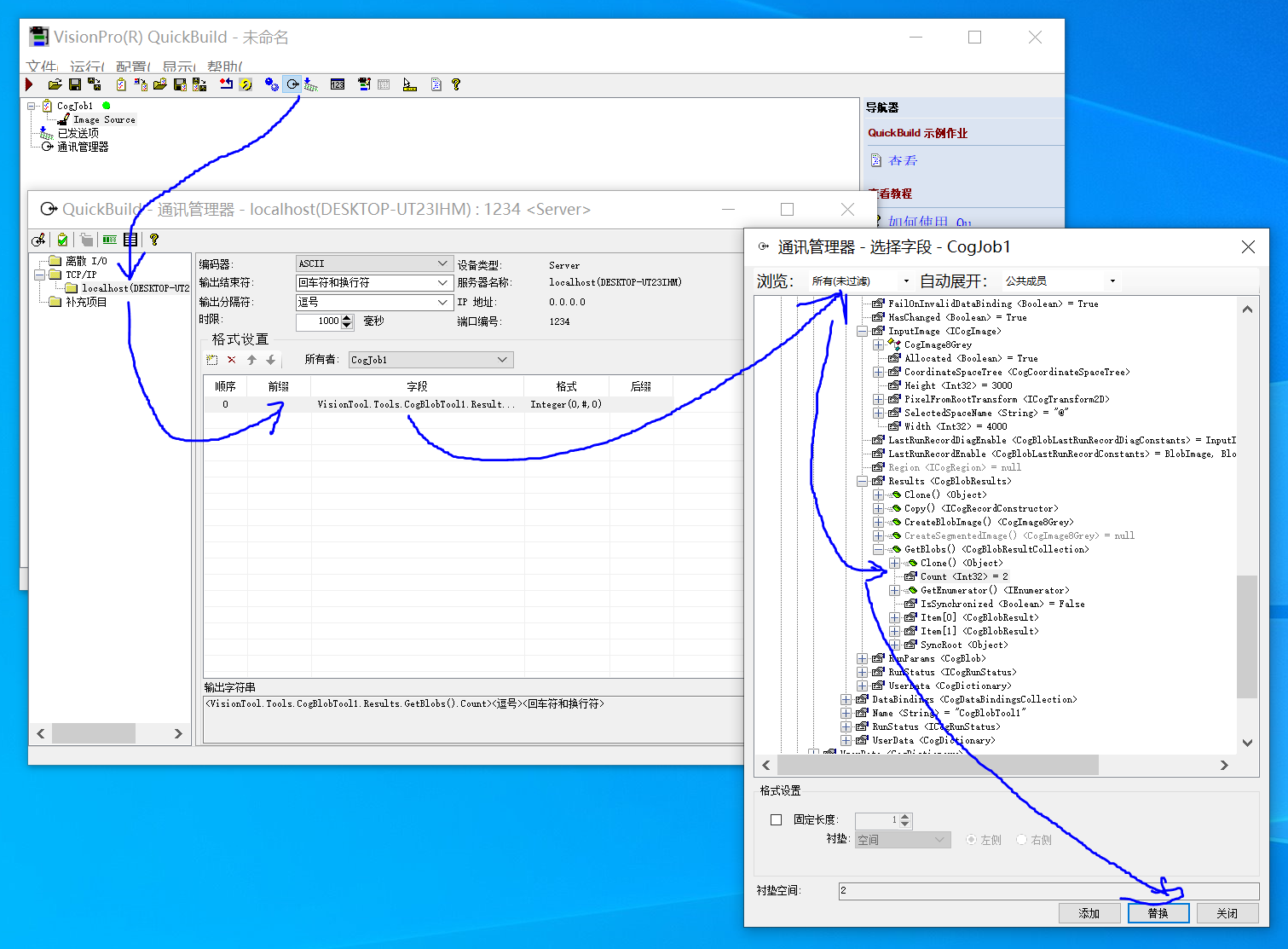
Task: Select localhost(DESKTOP-UT2 tree item
Action: pyautogui.click(x=136, y=288)
